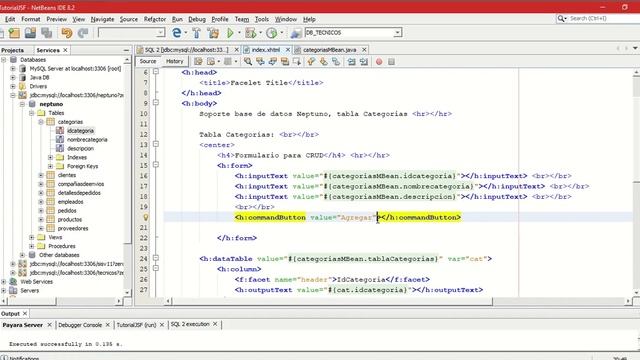Minimize the Services panel with dash icon
This screenshot has height=360, width=640.
126,50
